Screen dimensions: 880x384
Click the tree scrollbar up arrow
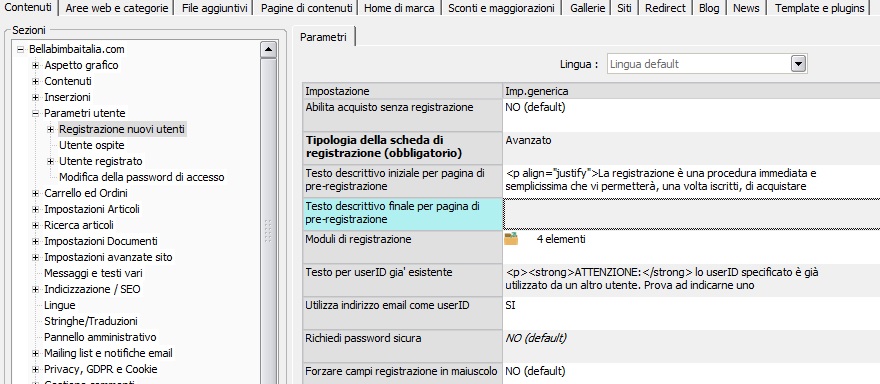click(x=269, y=50)
